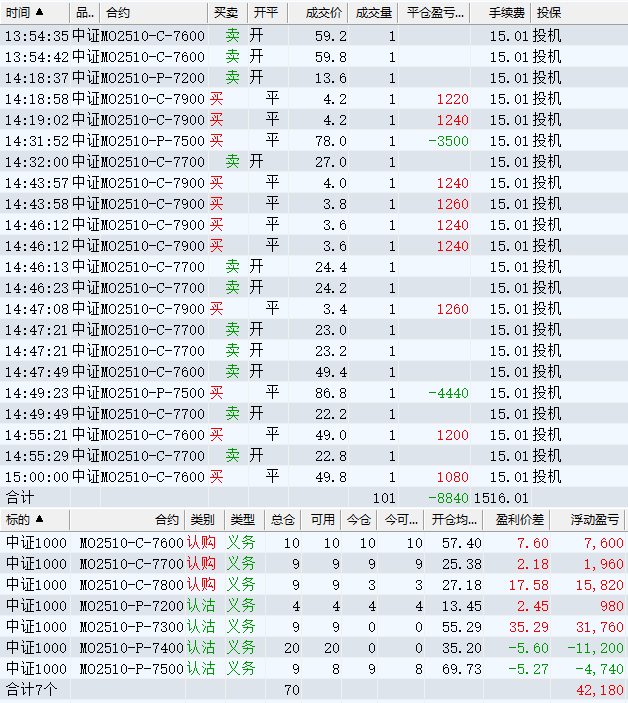
Task: Select the 盈利价差 column header
Action: pos(520,520)
